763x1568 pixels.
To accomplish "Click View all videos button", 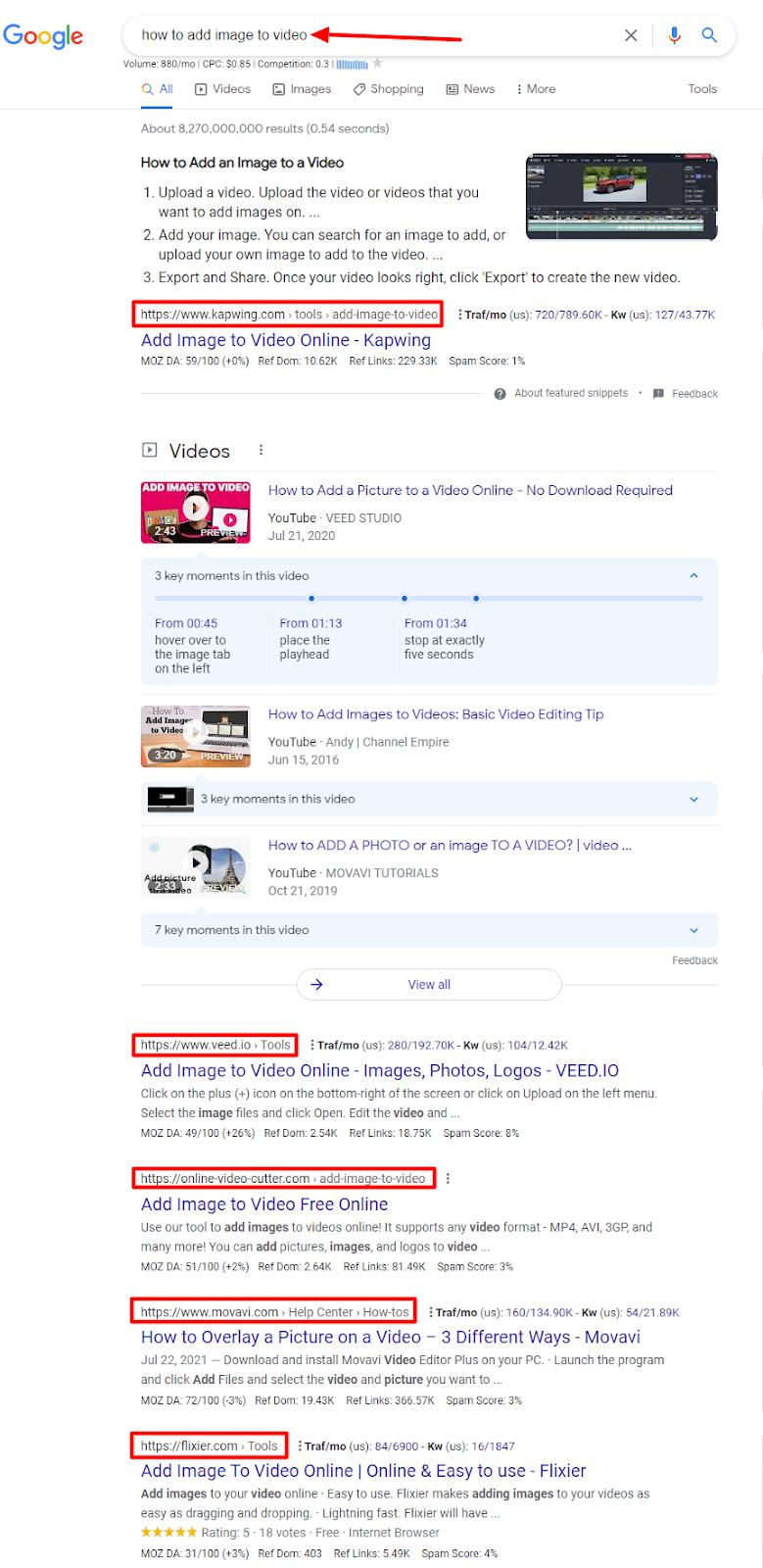I will pos(429,985).
